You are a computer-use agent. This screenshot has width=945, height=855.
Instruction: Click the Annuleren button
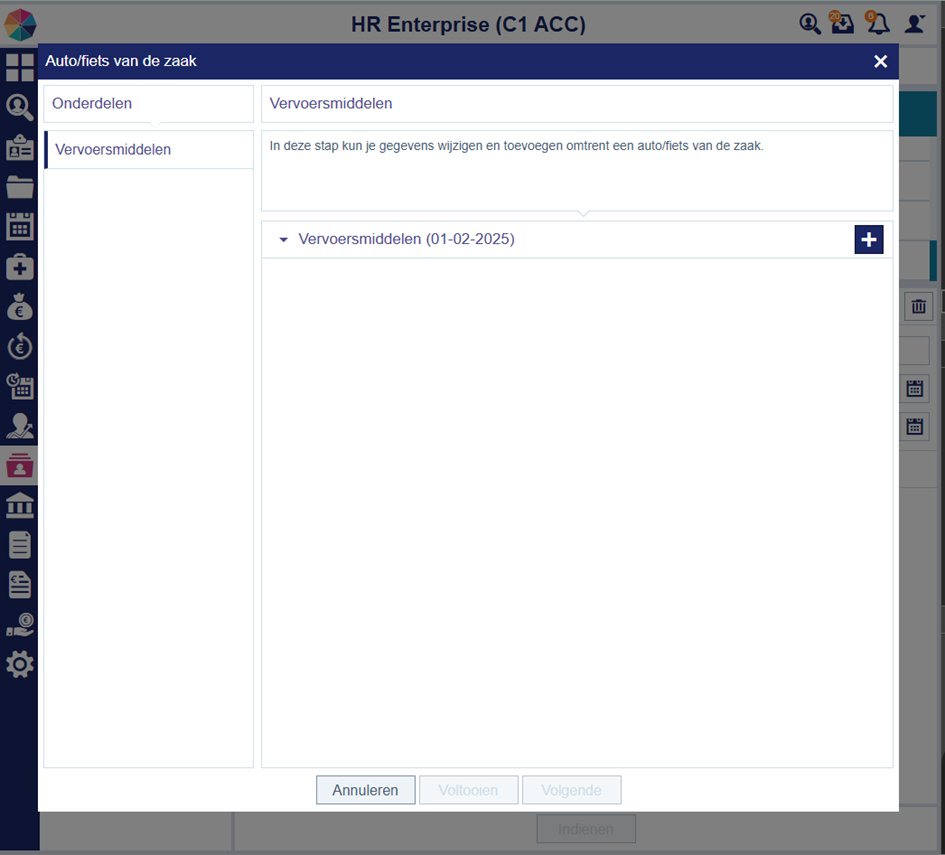(x=365, y=790)
